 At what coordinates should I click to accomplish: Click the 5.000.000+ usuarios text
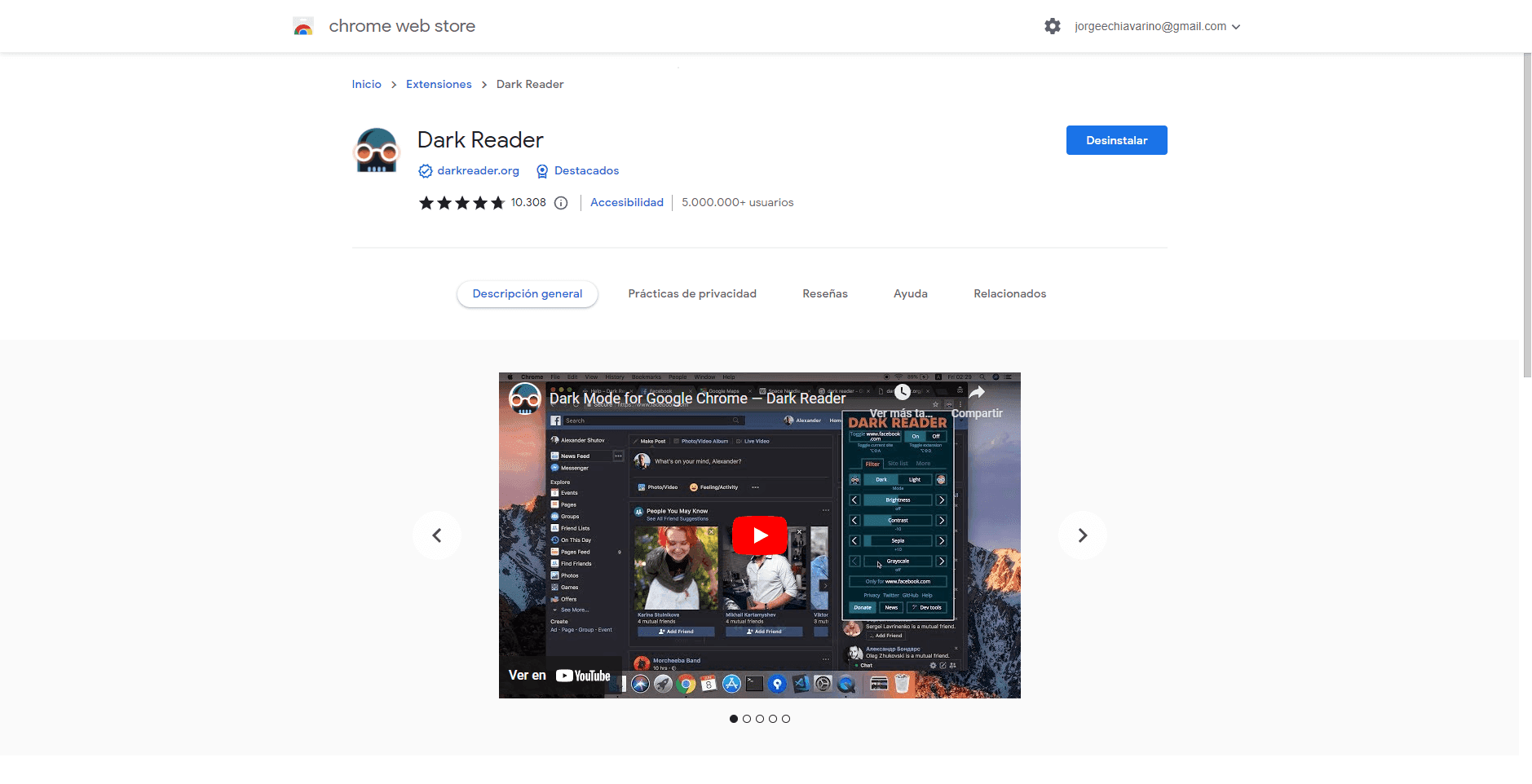pos(737,202)
